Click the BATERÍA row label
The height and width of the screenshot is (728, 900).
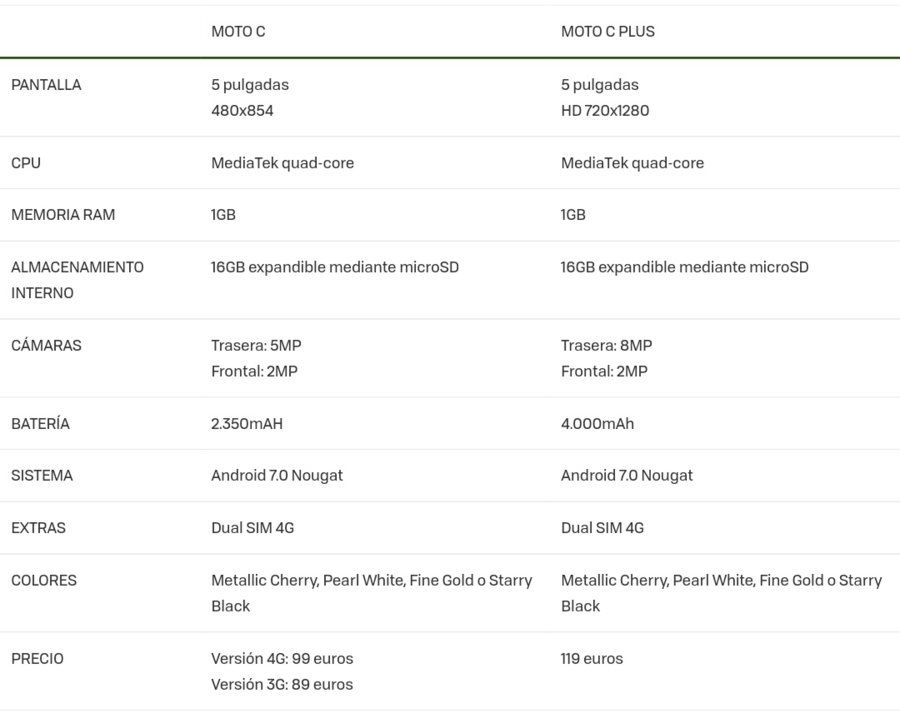[40, 424]
